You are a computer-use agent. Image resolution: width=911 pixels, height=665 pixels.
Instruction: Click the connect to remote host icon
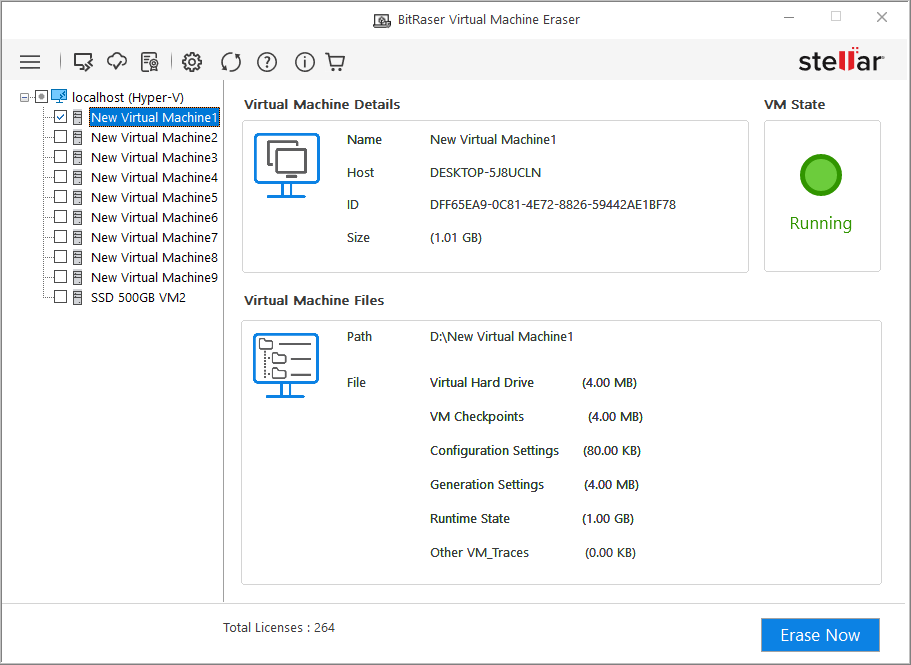(x=83, y=62)
